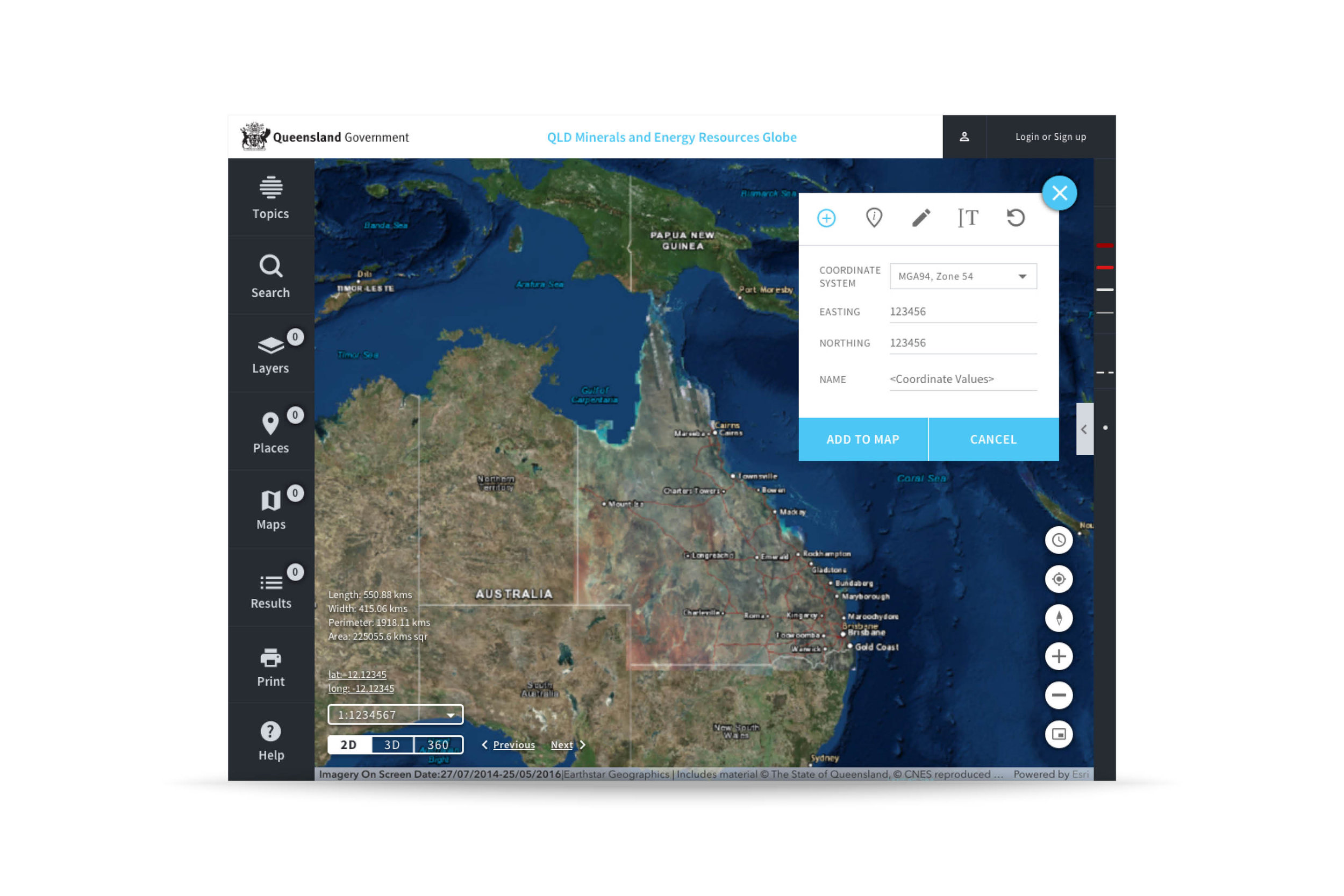Screen dimensions: 1344x896
Task: Click the CANCEL button in popup
Action: [x=993, y=439]
